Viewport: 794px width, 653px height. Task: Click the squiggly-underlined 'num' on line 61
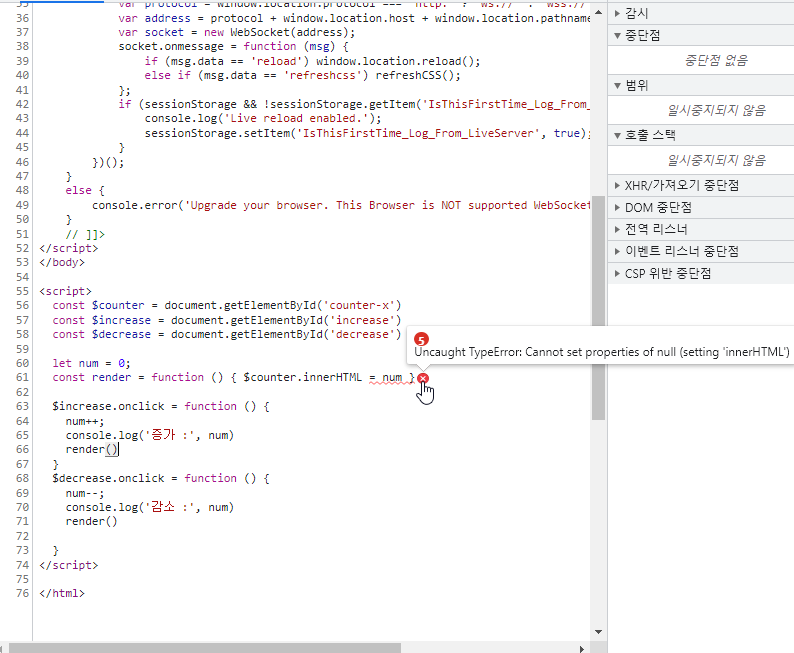[x=392, y=378]
